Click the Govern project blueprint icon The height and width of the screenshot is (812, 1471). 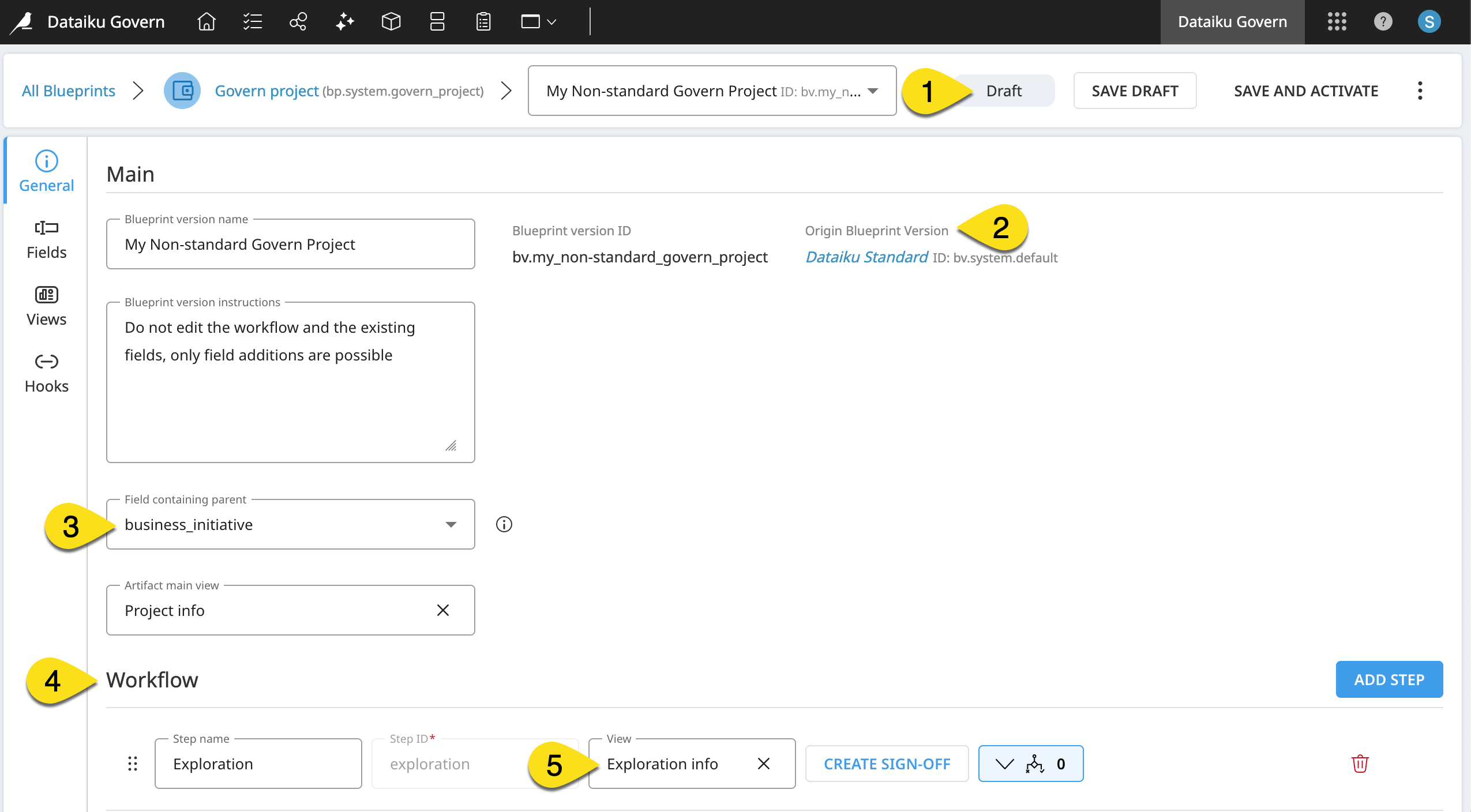pos(182,91)
